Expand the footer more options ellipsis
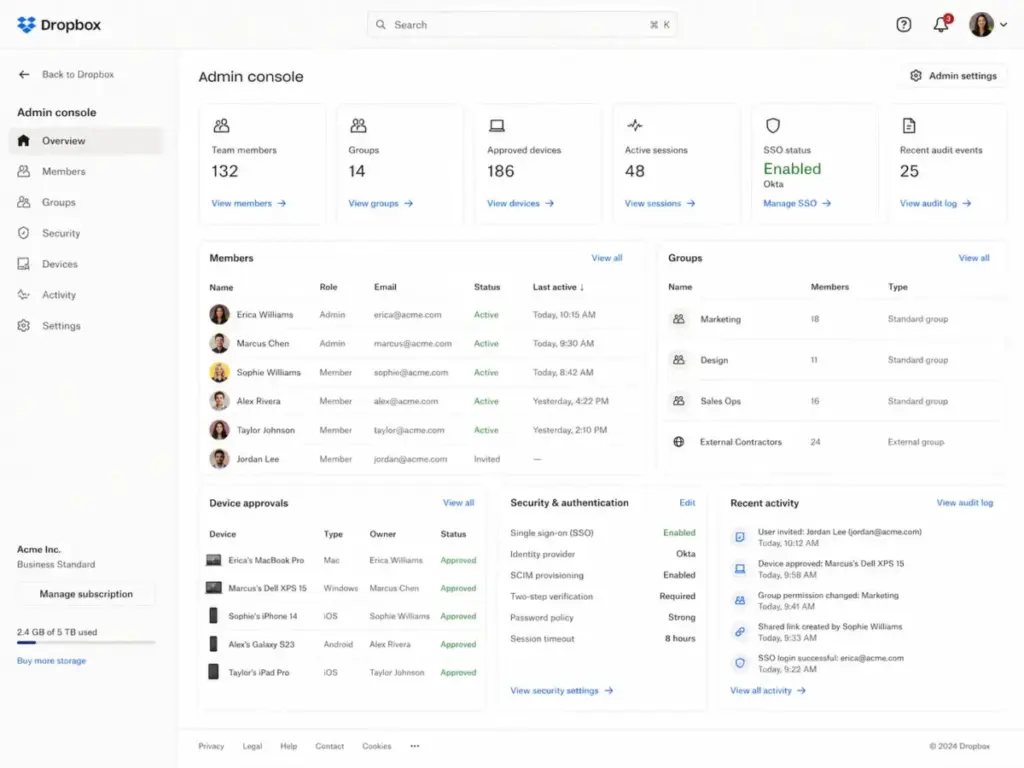The image size is (1024, 768). (415, 746)
